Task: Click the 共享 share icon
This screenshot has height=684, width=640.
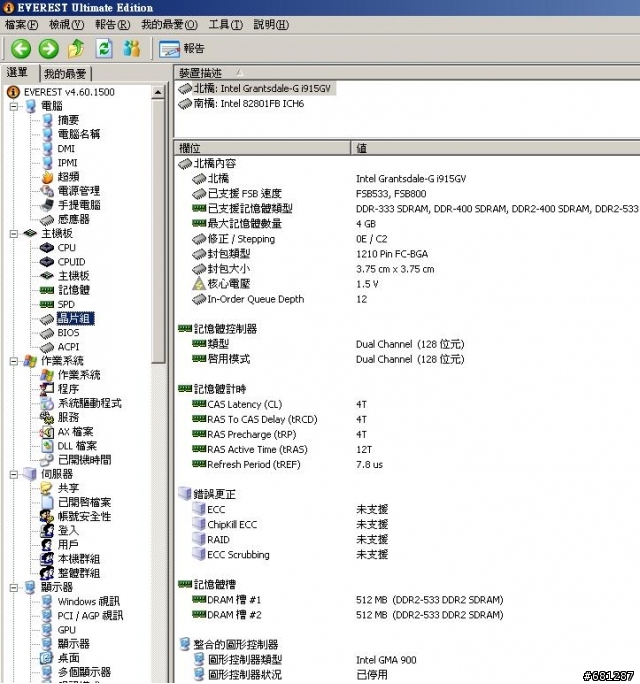Action: pyautogui.click(x=47, y=488)
